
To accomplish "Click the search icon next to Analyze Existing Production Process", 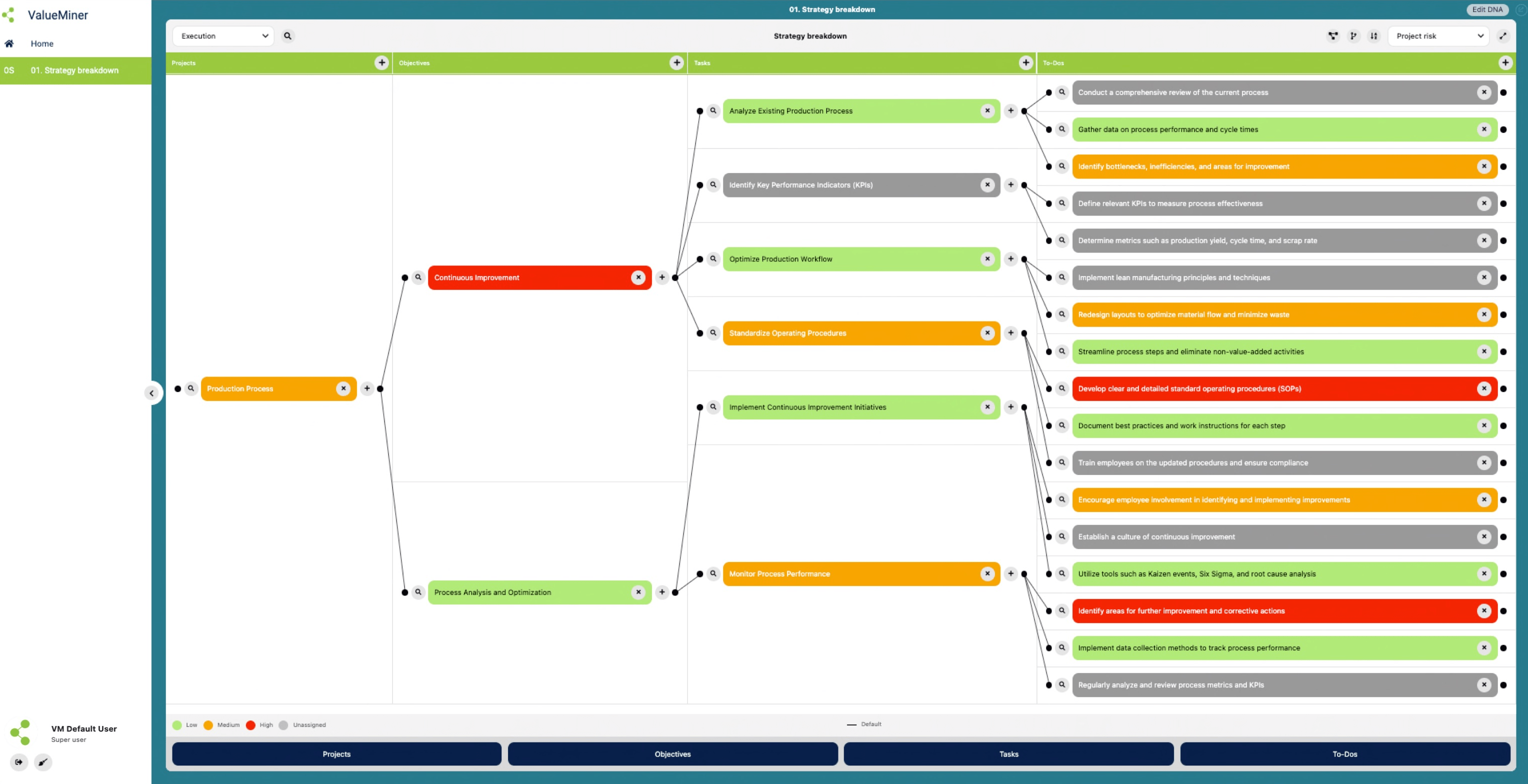I will 714,110.
